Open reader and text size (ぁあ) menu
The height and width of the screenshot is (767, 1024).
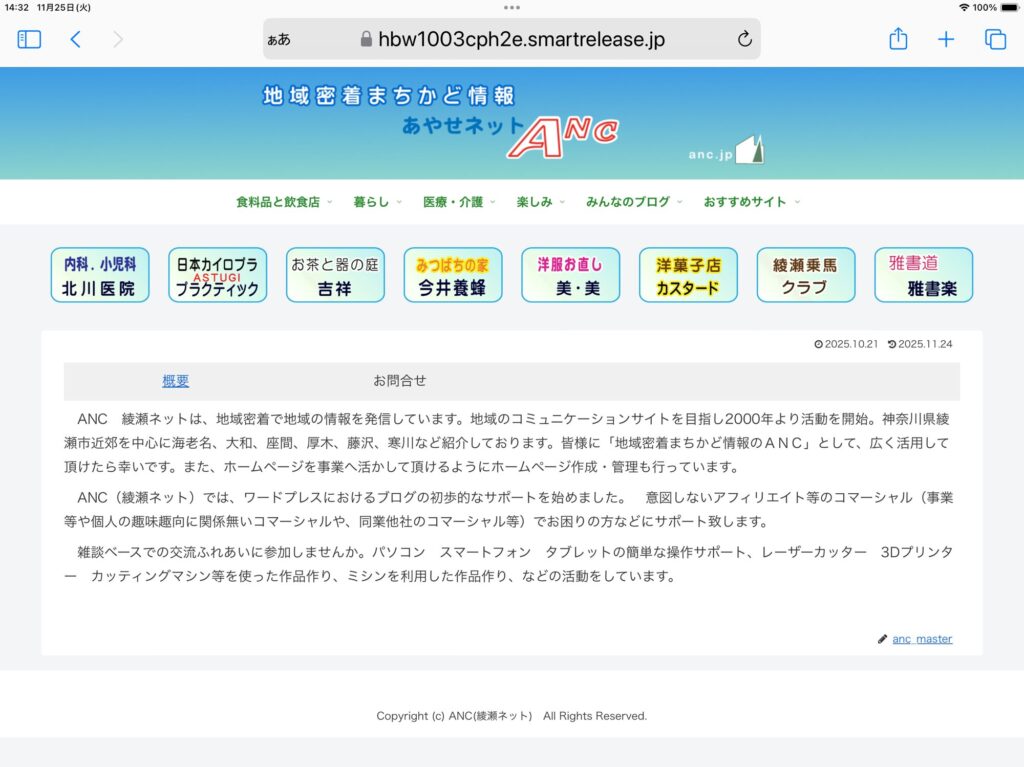pos(279,40)
